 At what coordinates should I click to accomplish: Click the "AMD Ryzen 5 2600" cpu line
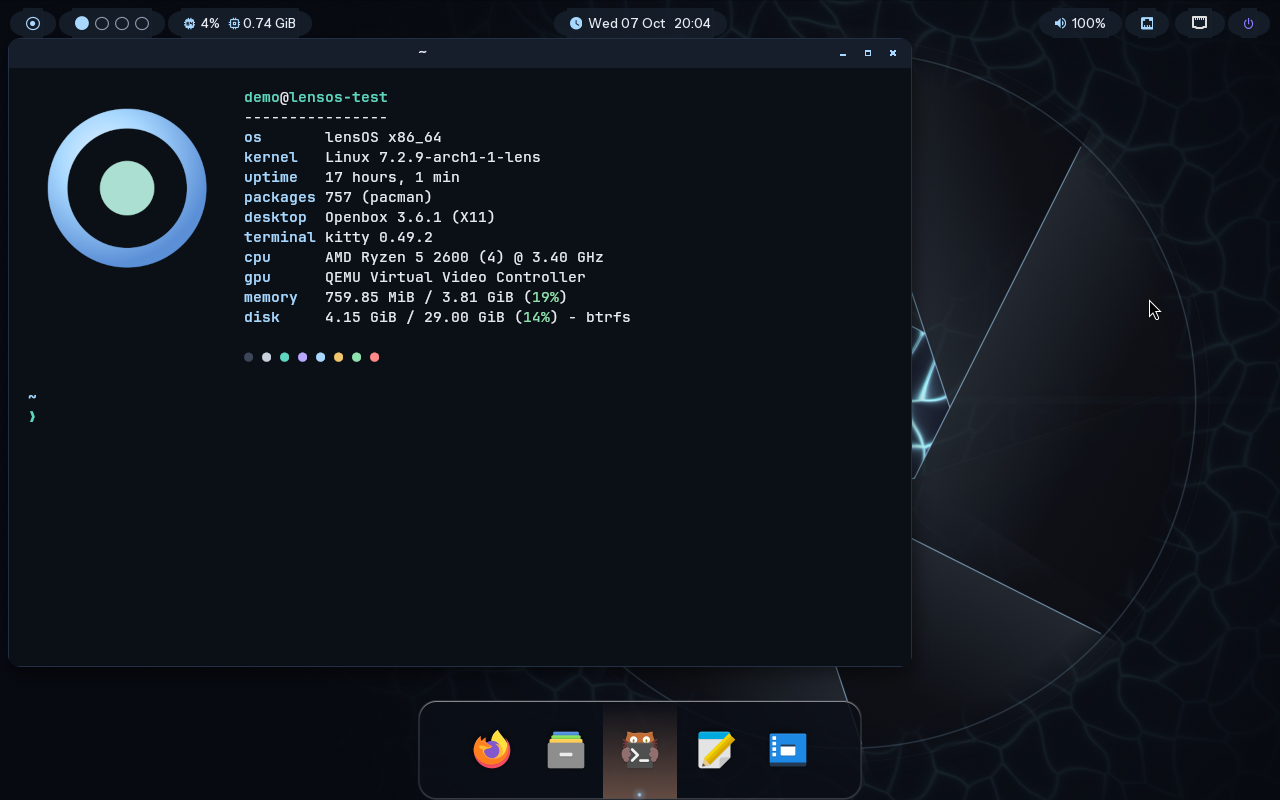[x=464, y=257]
